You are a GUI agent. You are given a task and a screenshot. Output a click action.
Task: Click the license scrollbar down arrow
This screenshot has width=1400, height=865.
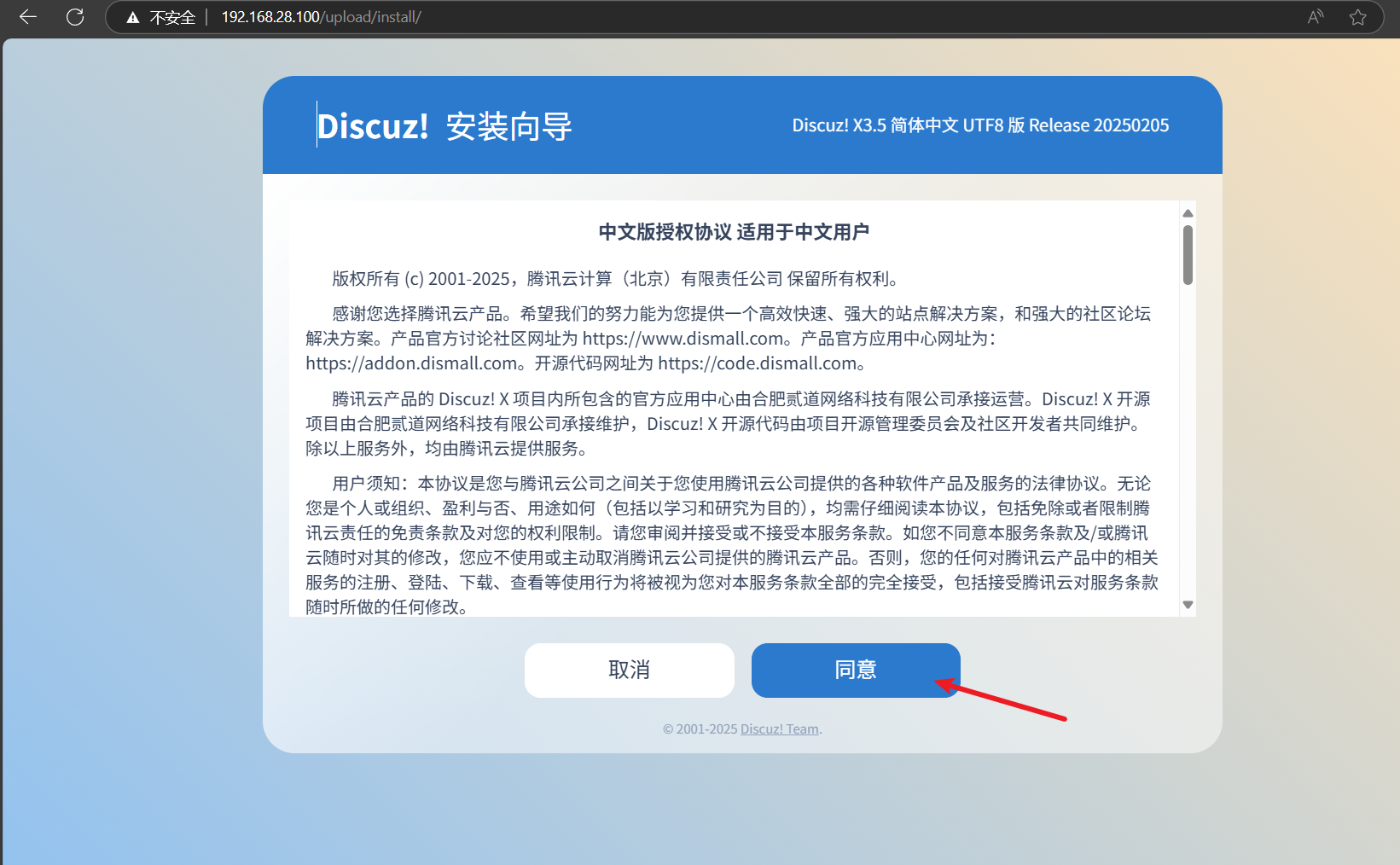(x=1188, y=605)
